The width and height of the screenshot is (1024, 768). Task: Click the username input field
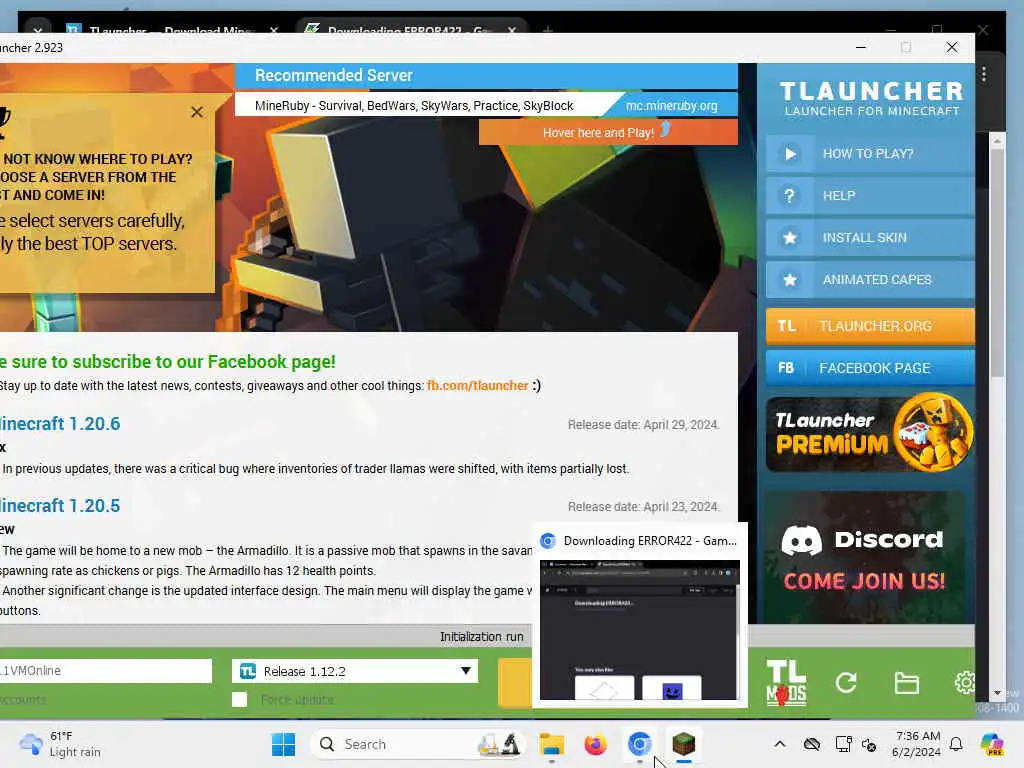click(106, 671)
